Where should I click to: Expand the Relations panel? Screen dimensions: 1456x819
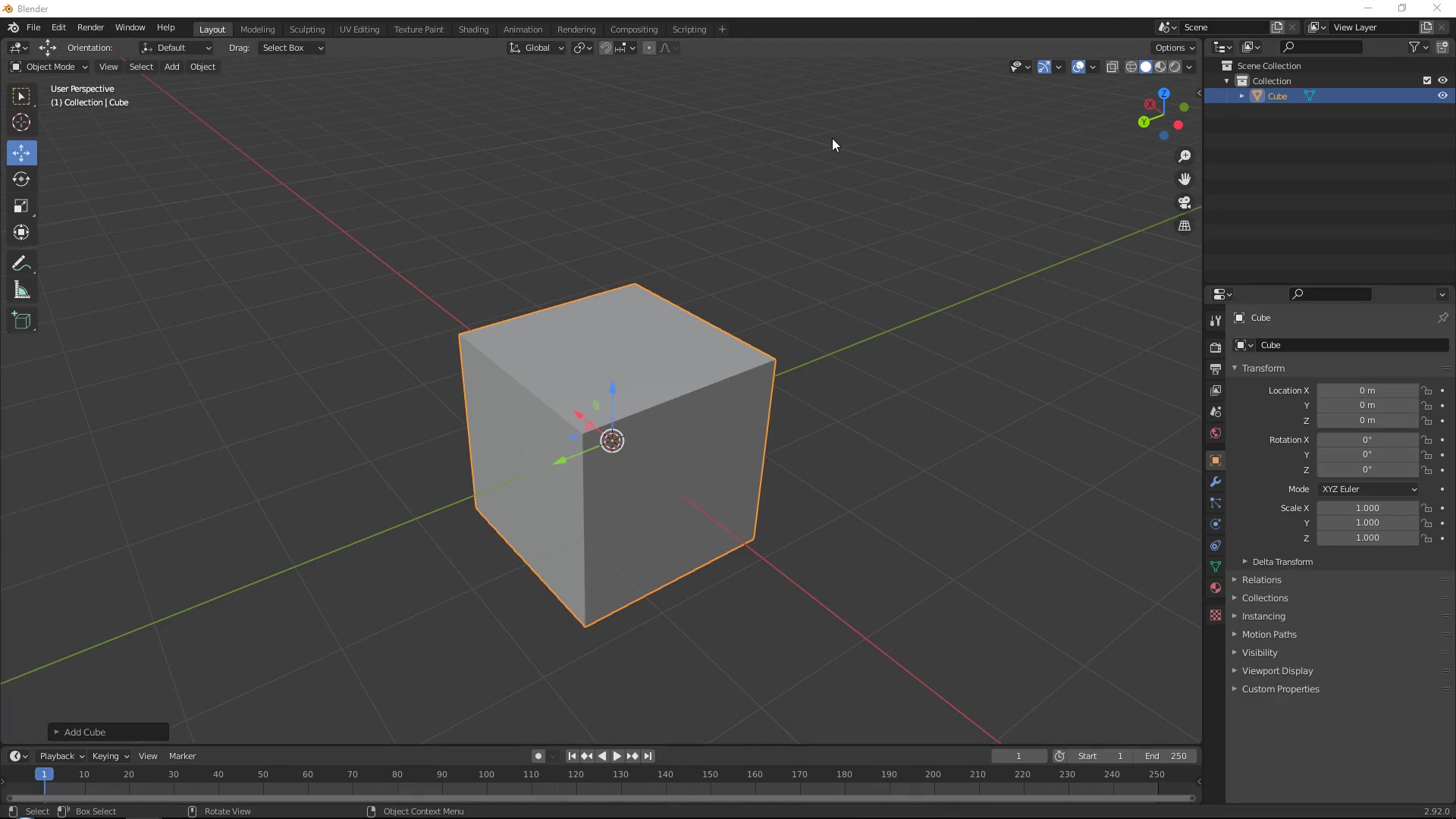click(1261, 580)
